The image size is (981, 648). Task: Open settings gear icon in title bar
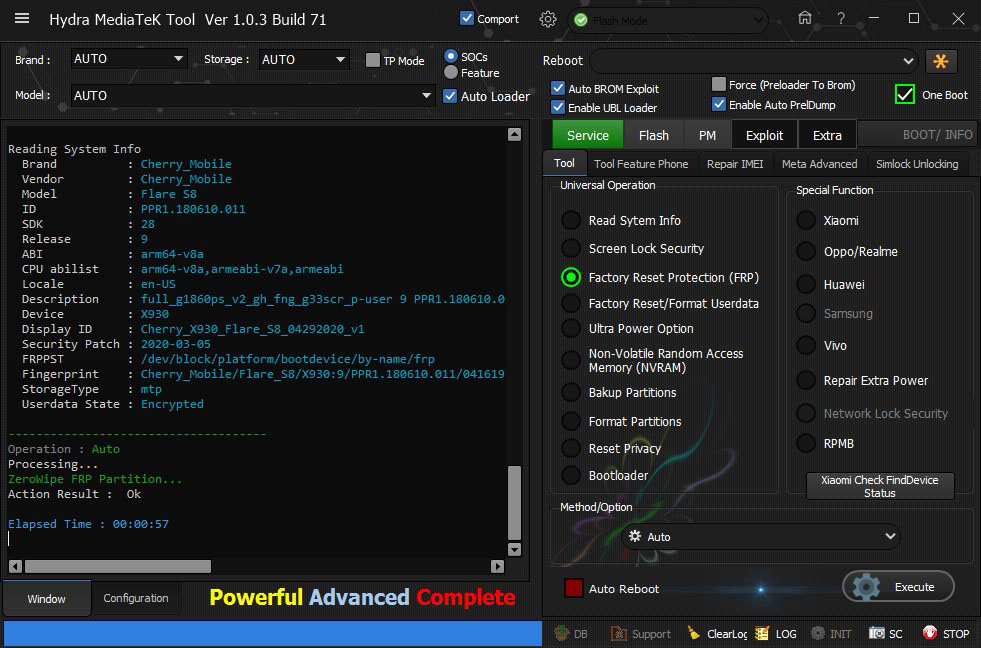pyautogui.click(x=547, y=19)
